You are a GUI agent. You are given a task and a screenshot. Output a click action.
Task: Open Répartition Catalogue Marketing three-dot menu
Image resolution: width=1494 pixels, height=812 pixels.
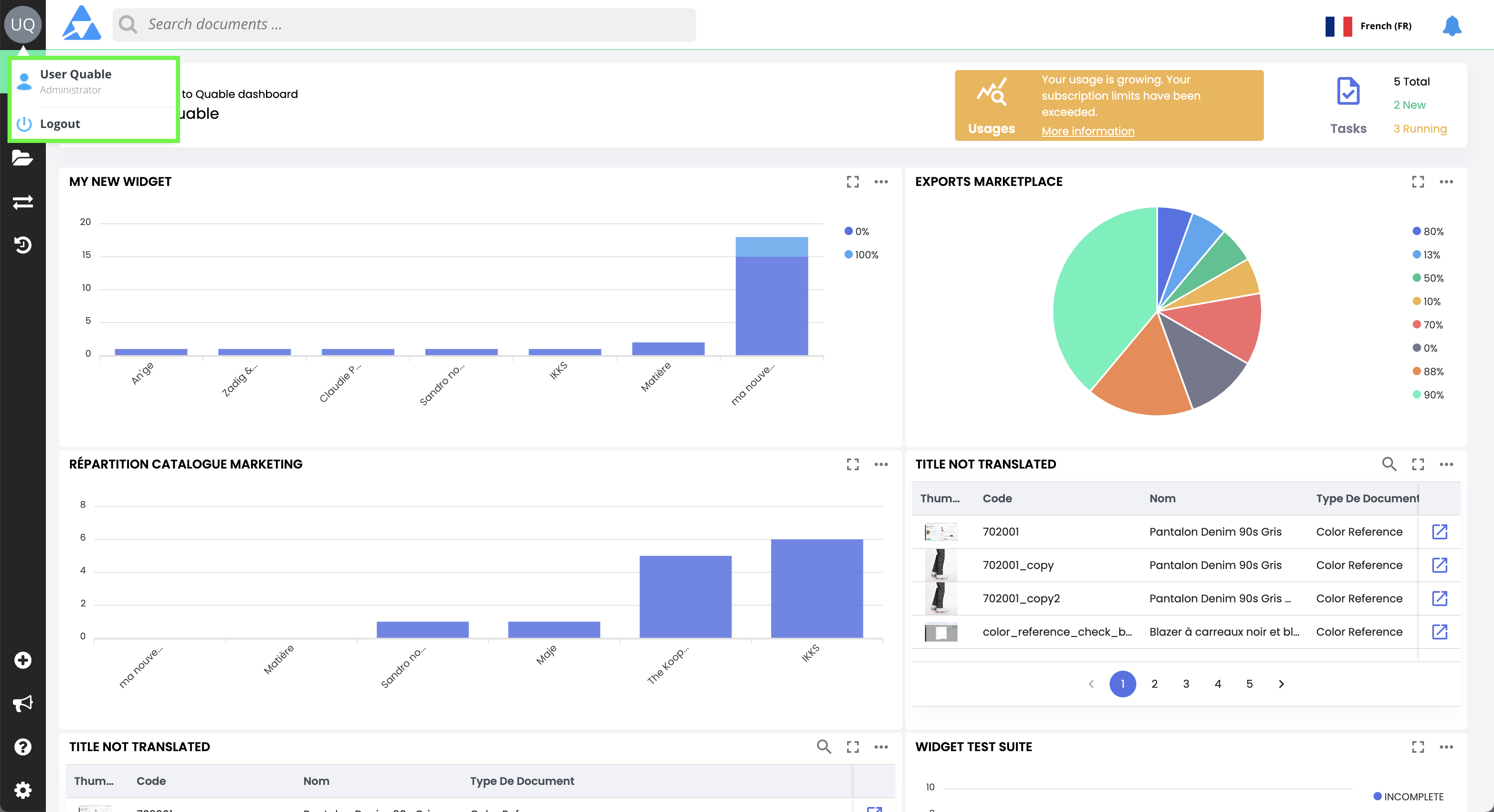tap(881, 465)
